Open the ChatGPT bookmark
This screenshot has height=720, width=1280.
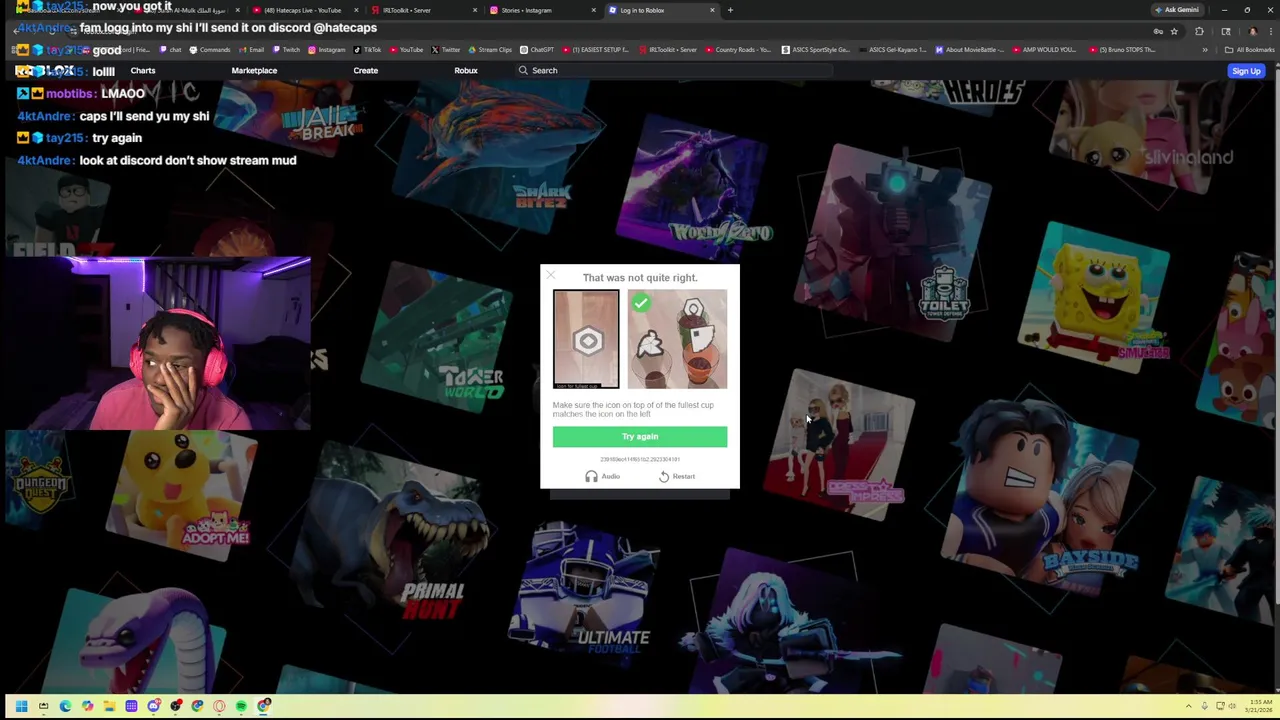[x=537, y=49]
